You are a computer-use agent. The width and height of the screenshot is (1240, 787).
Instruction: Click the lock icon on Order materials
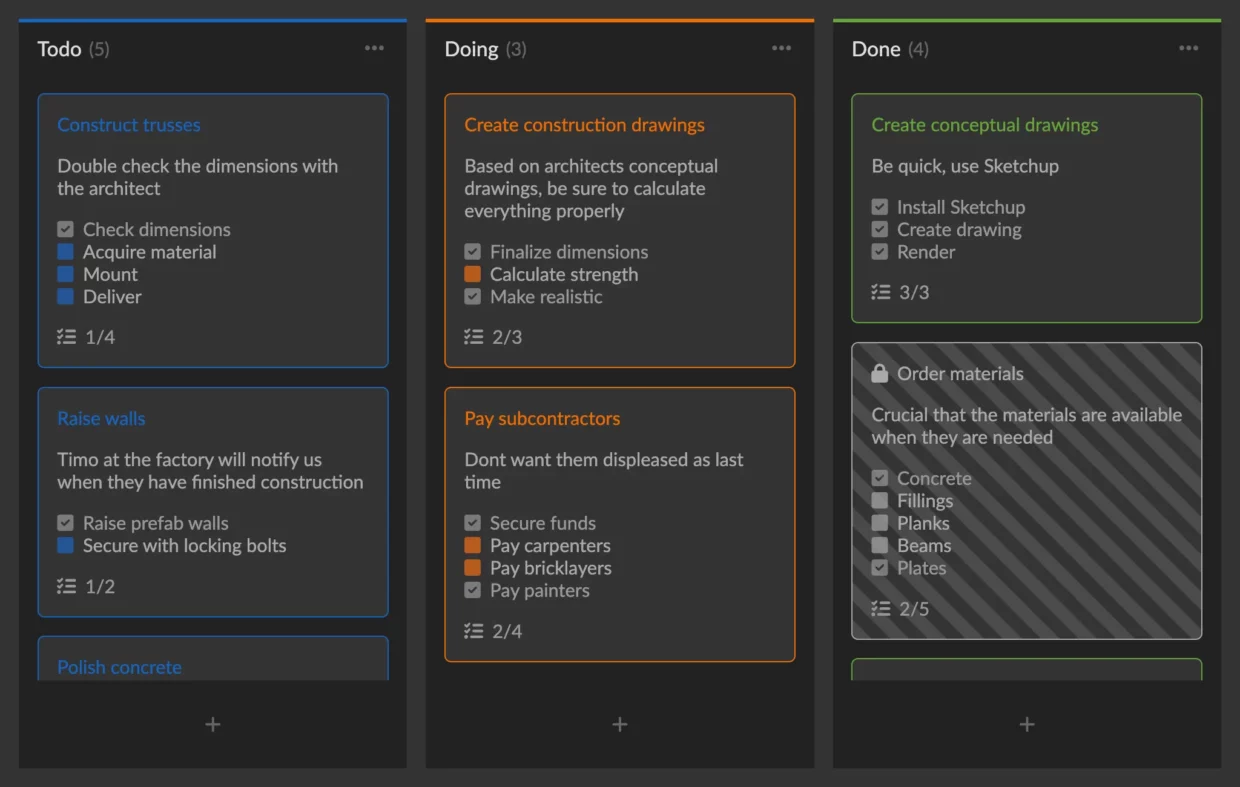(880, 374)
